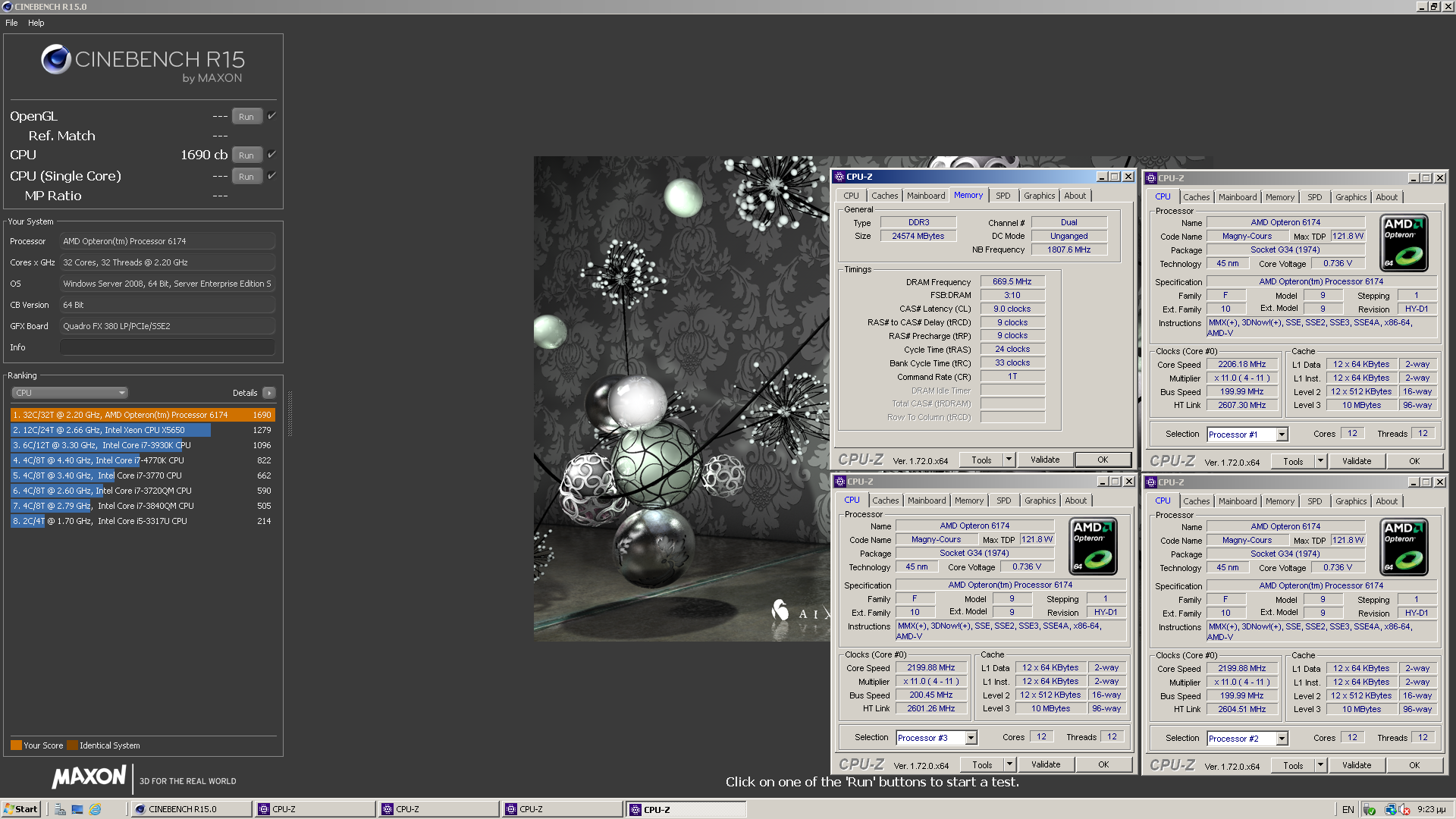The image size is (1456, 819).
Task: Click Tools button in Processor #2 CPU-Z window
Action: pyautogui.click(x=1294, y=765)
